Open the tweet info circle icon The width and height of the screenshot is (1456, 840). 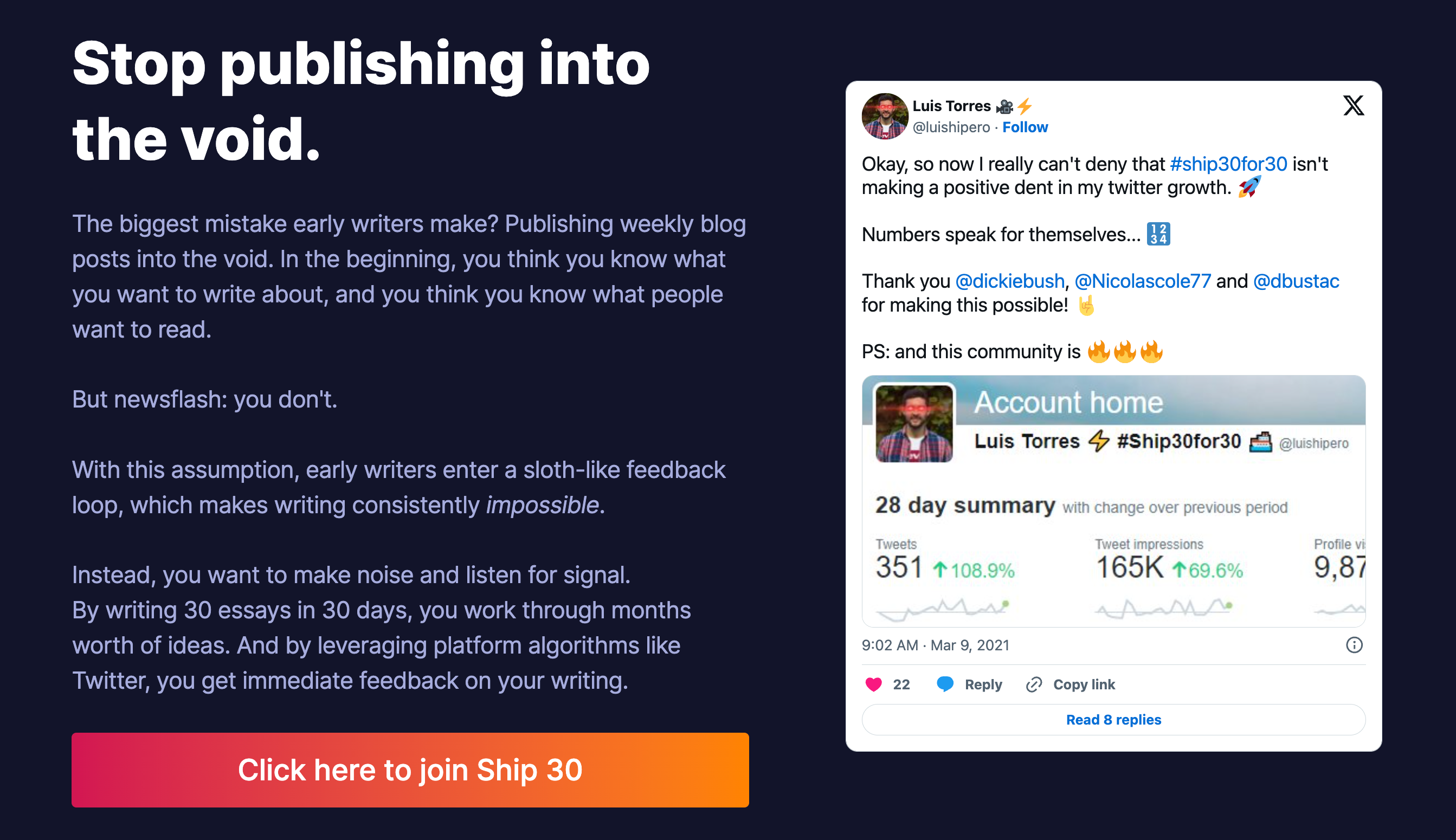1354,645
